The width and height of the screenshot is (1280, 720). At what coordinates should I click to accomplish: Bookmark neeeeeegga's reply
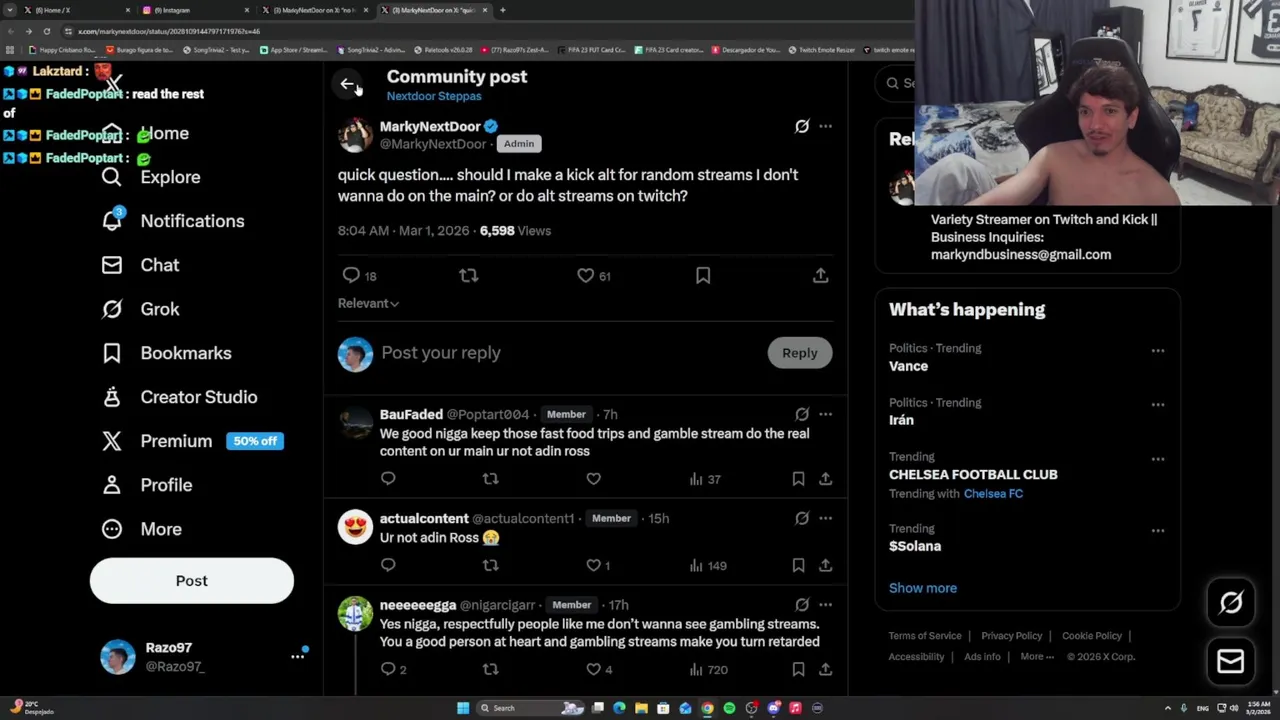[798, 669]
